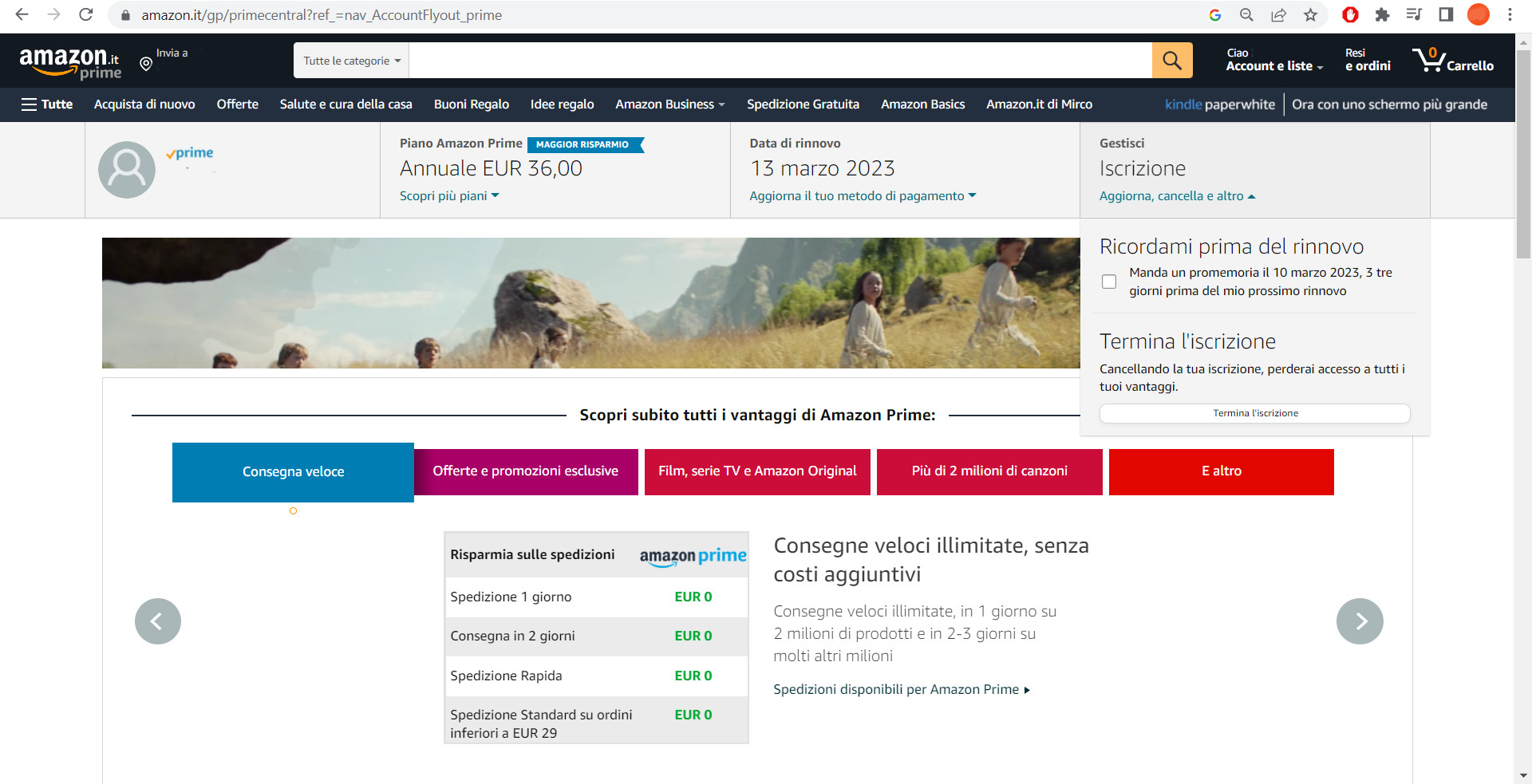
Task: Click the Termina l'iscrizione button
Action: (1254, 413)
